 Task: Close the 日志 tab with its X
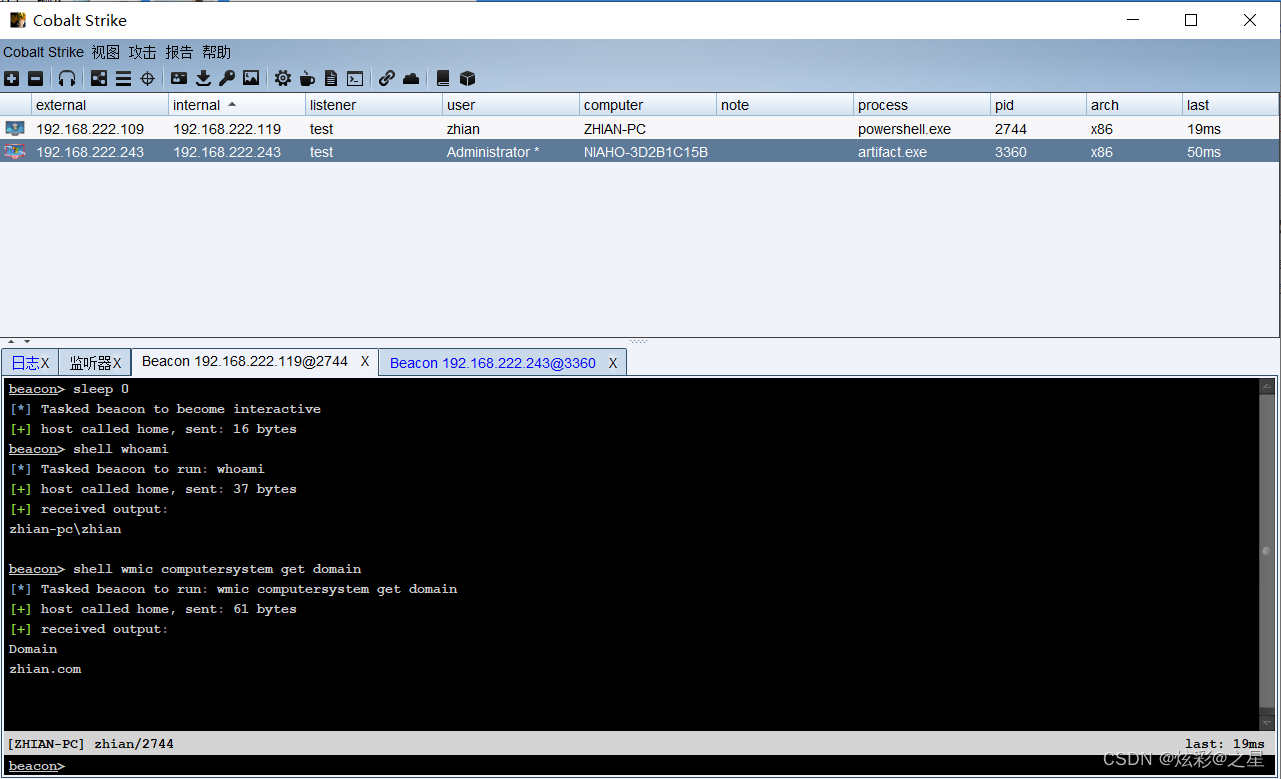45,363
